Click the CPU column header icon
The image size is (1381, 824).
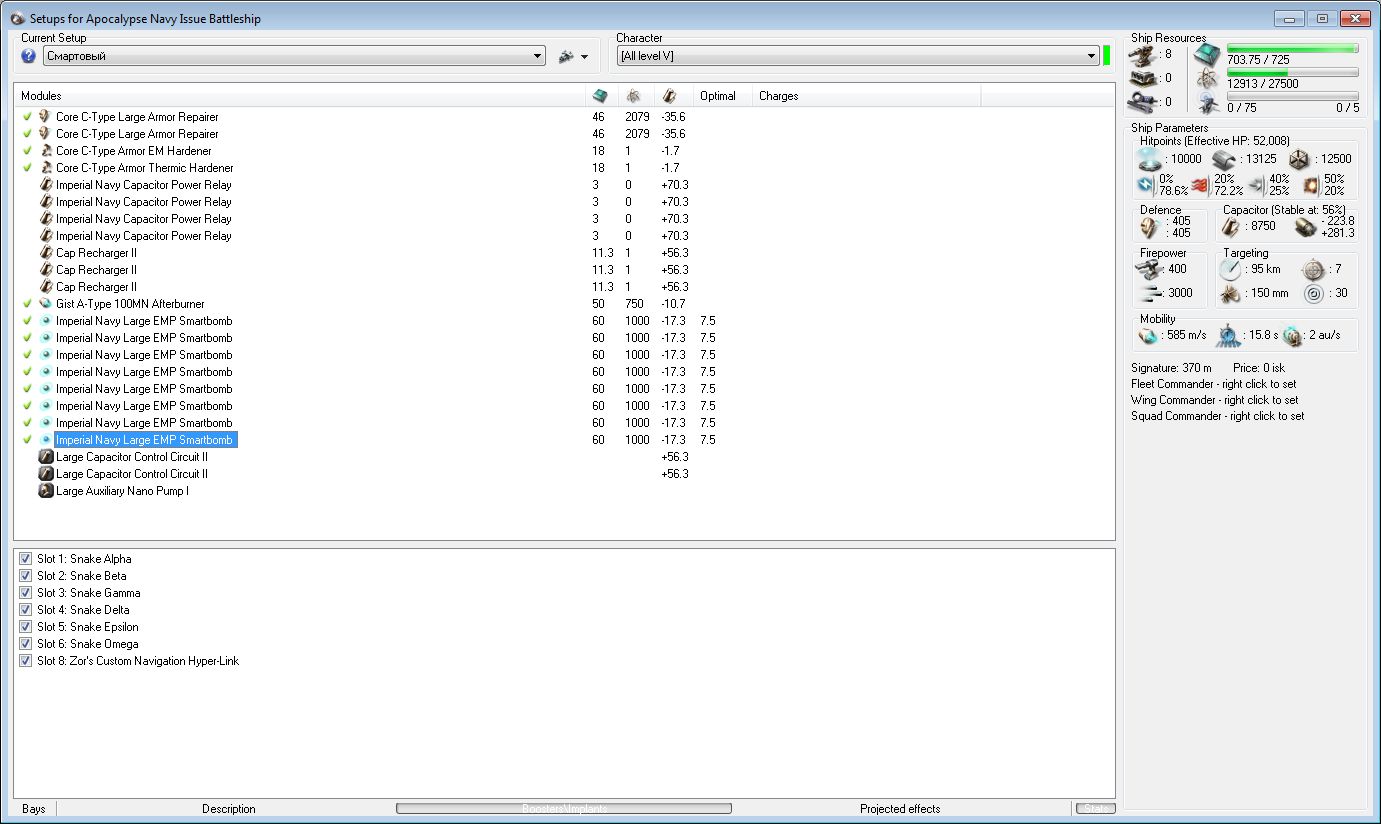pyautogui.click(x=600, y=96)
